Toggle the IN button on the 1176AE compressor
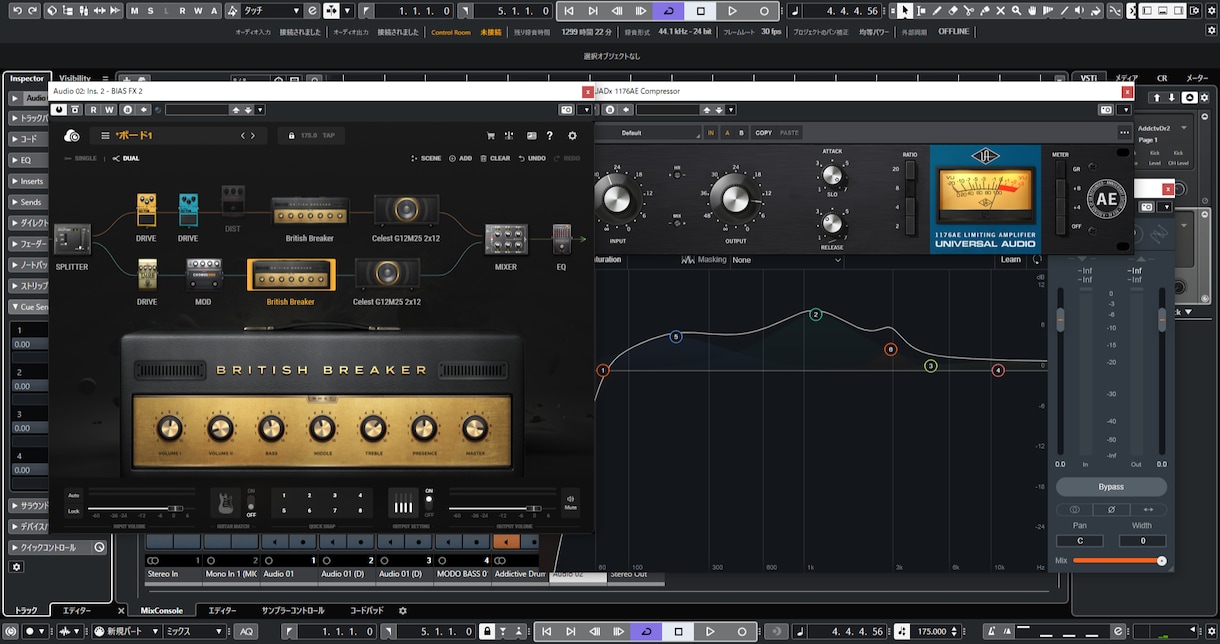 click(x=711, y=133)
